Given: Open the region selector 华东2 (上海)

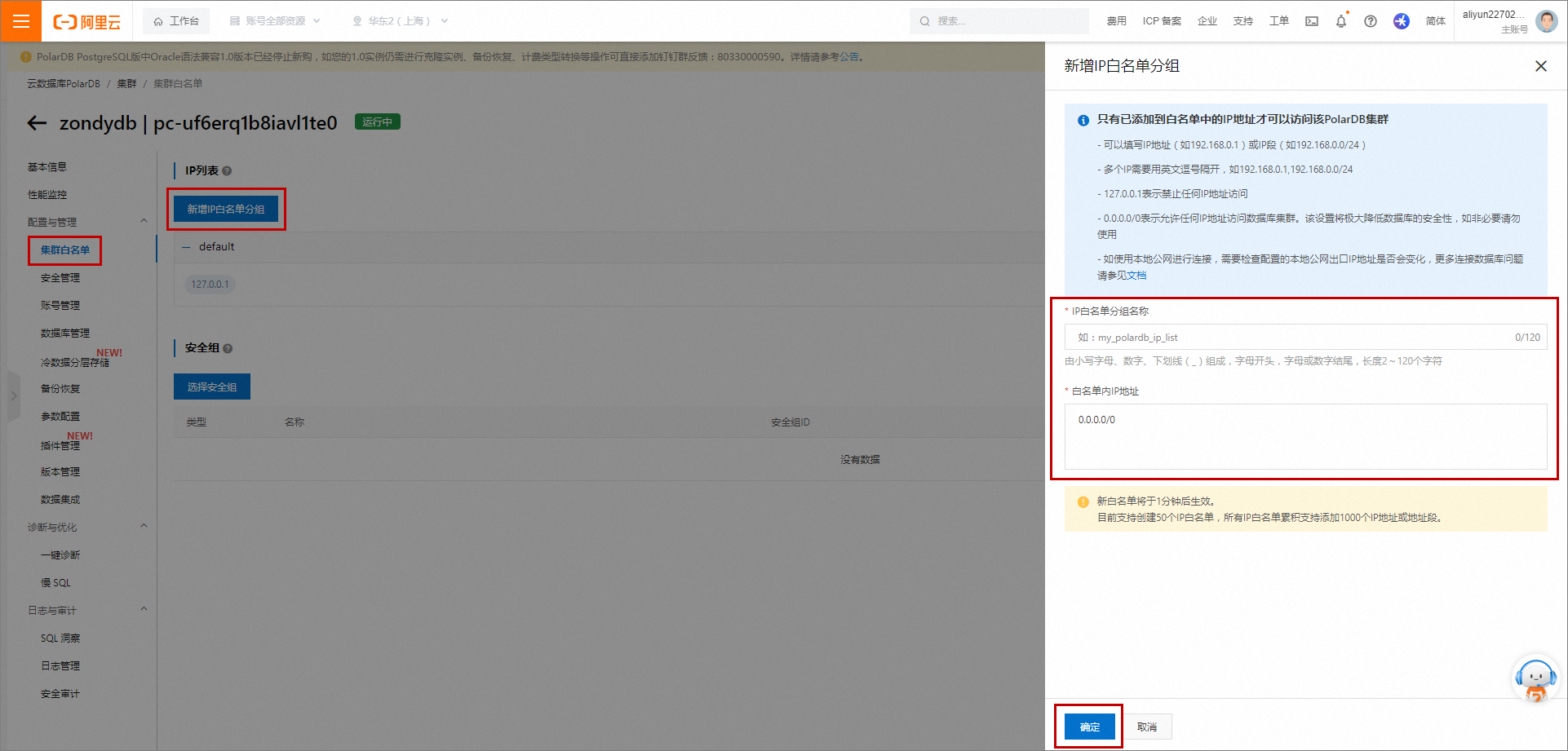Looking at the screenshot, I should point(400,21).
